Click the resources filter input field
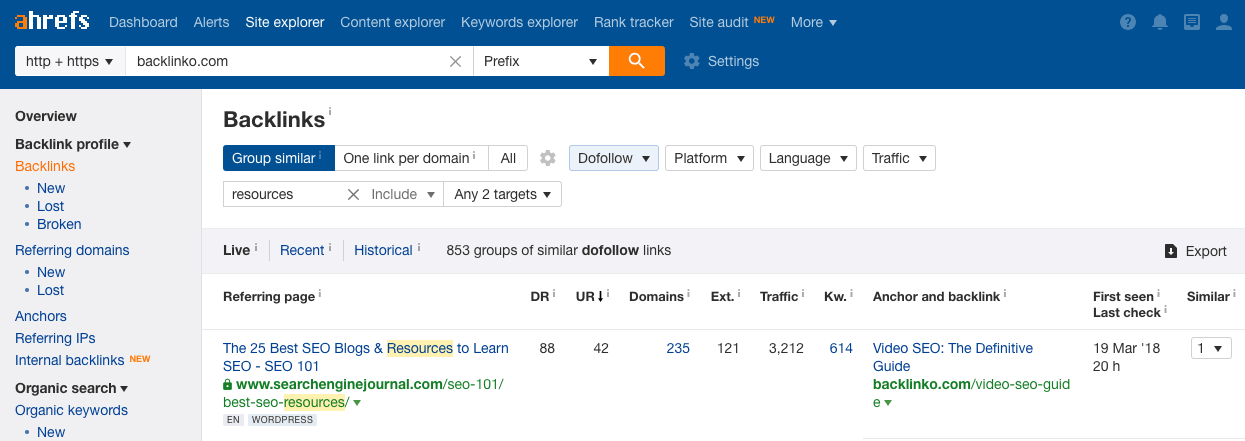The height and width of the screenshot is (441, 1245). point(284,194)
